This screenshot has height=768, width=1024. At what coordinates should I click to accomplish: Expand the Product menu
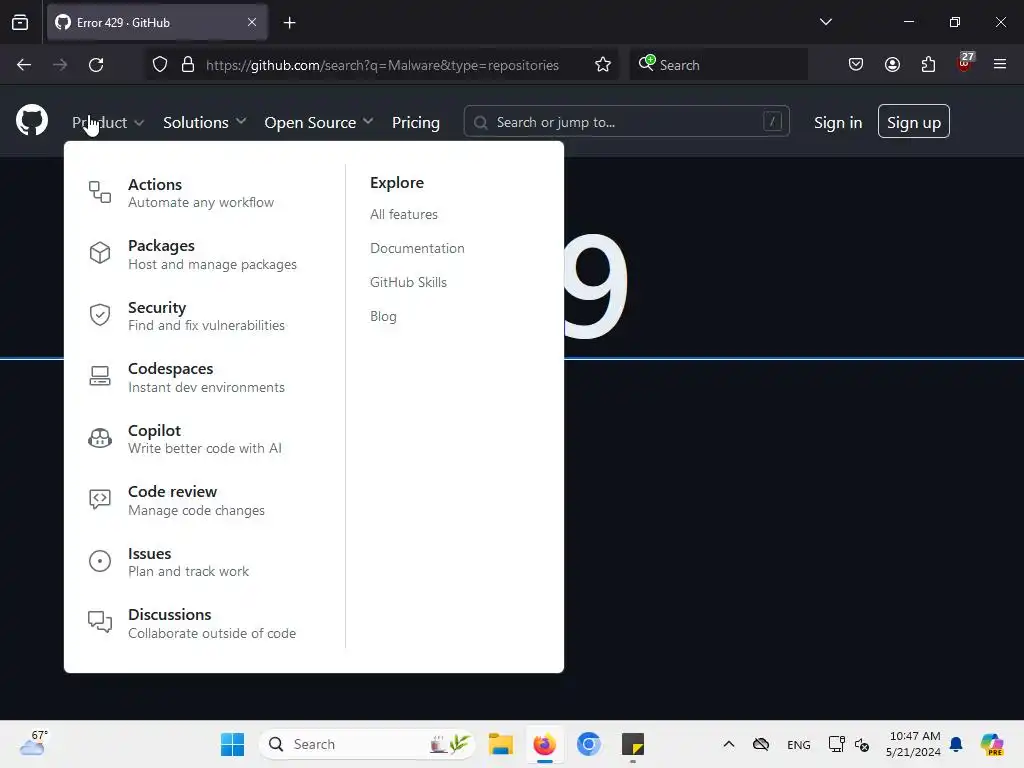point(108,122)
